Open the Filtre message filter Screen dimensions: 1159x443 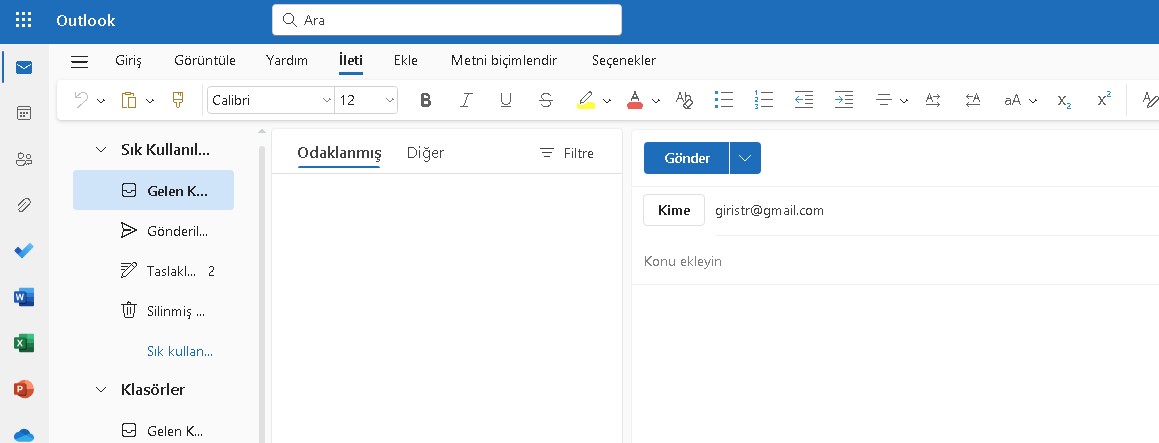567,153
